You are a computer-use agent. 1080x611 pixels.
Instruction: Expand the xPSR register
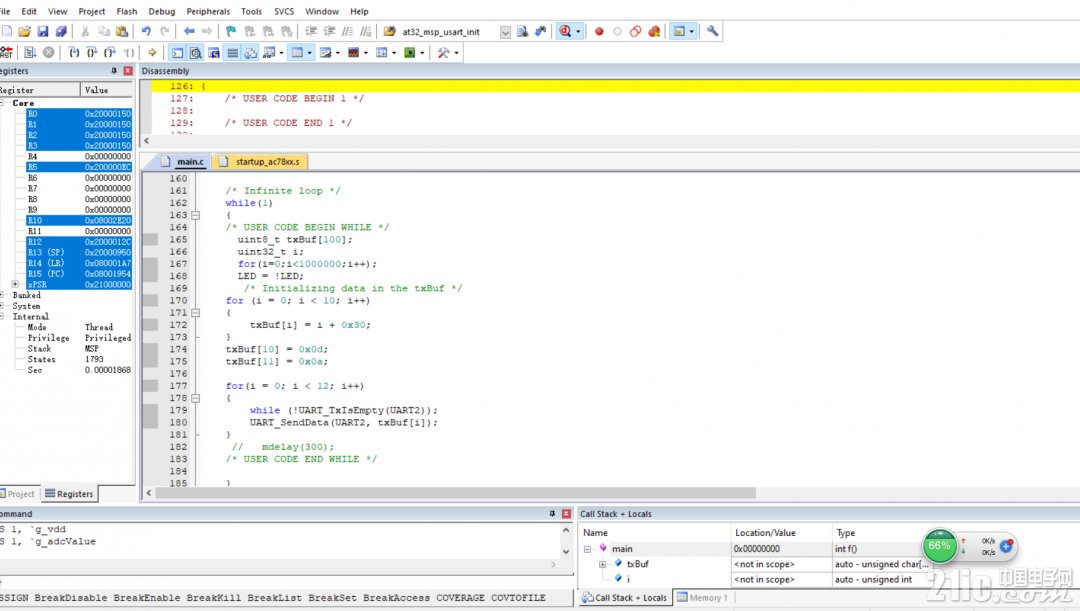point(15,284)
